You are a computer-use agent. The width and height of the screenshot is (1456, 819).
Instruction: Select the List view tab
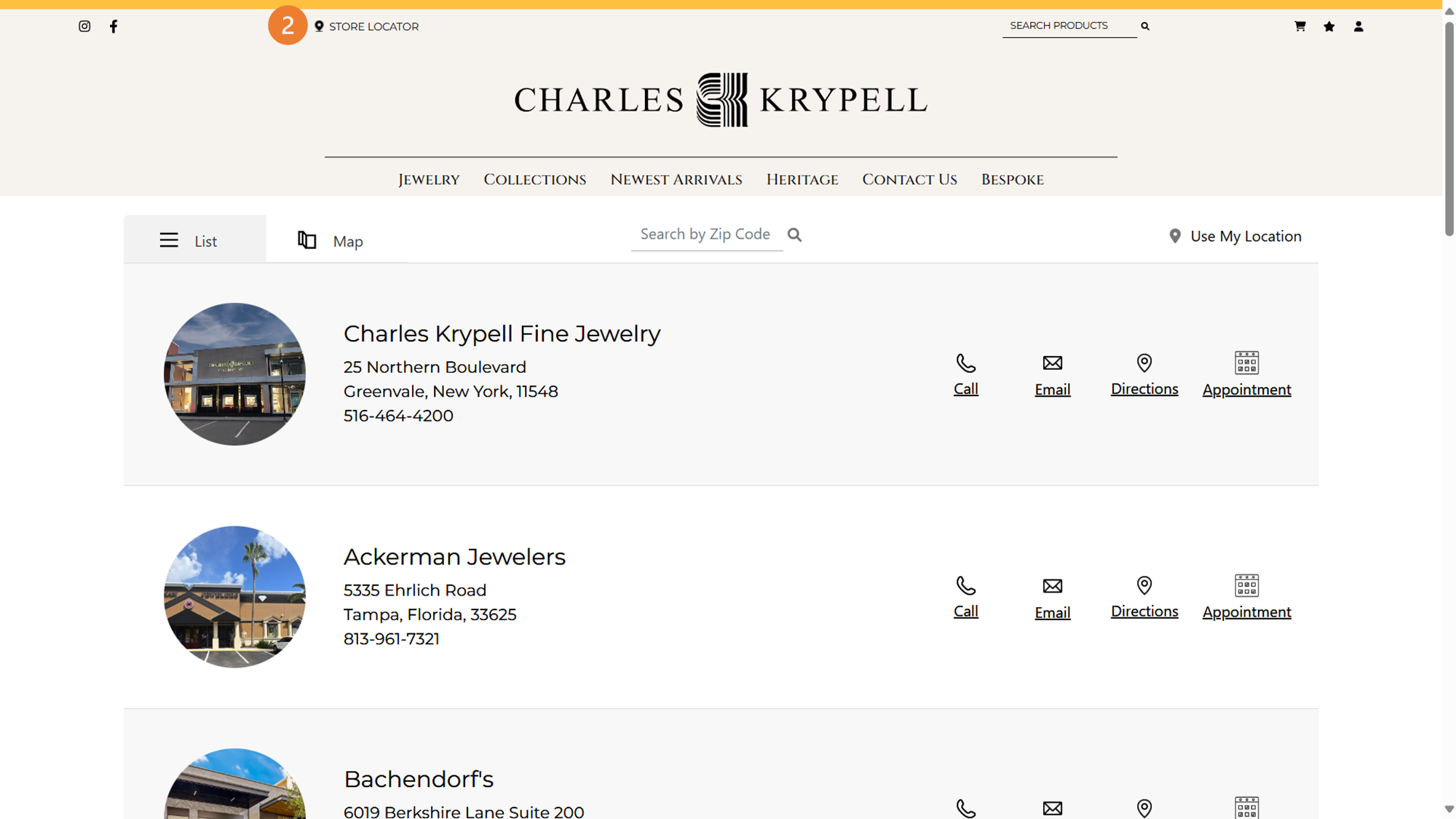189,241
